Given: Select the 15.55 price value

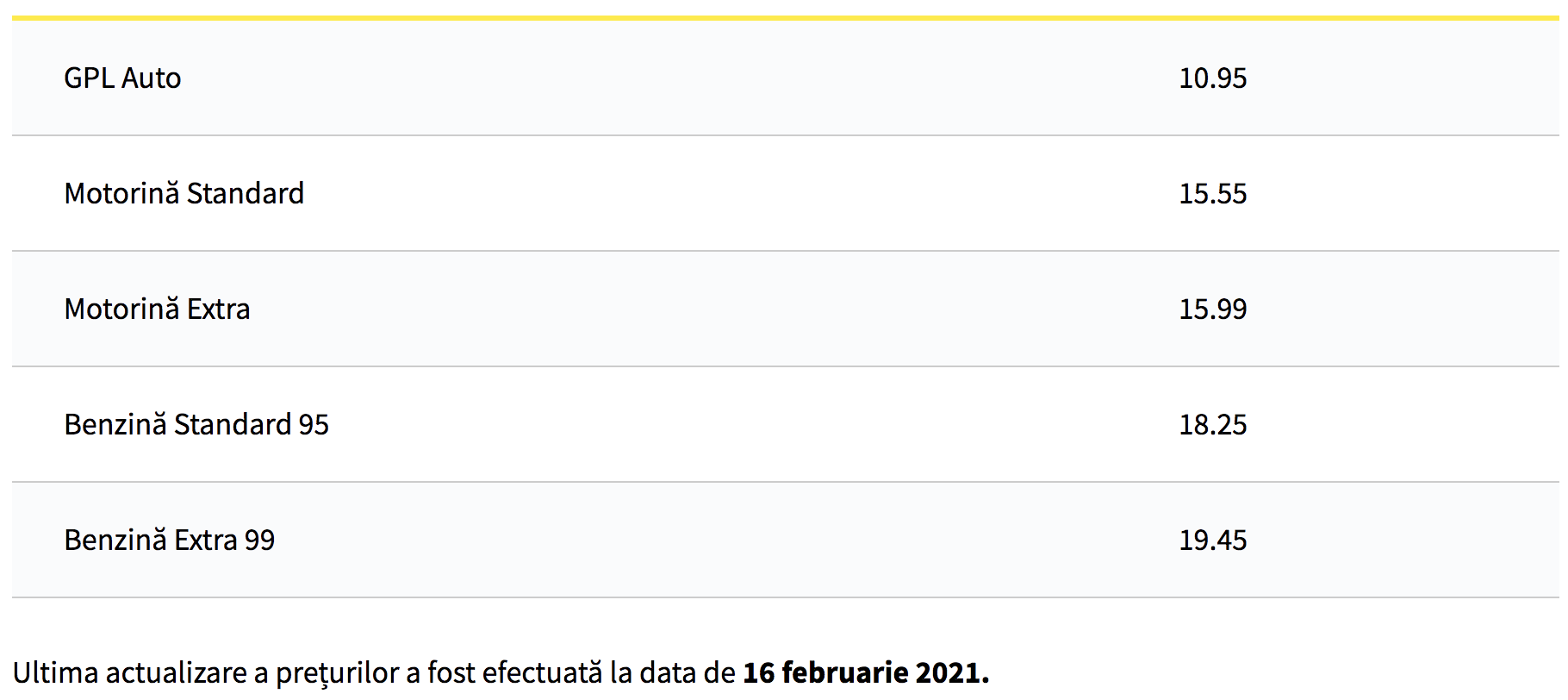Looking at the screenshot, I should click(x=1212, y=194).
